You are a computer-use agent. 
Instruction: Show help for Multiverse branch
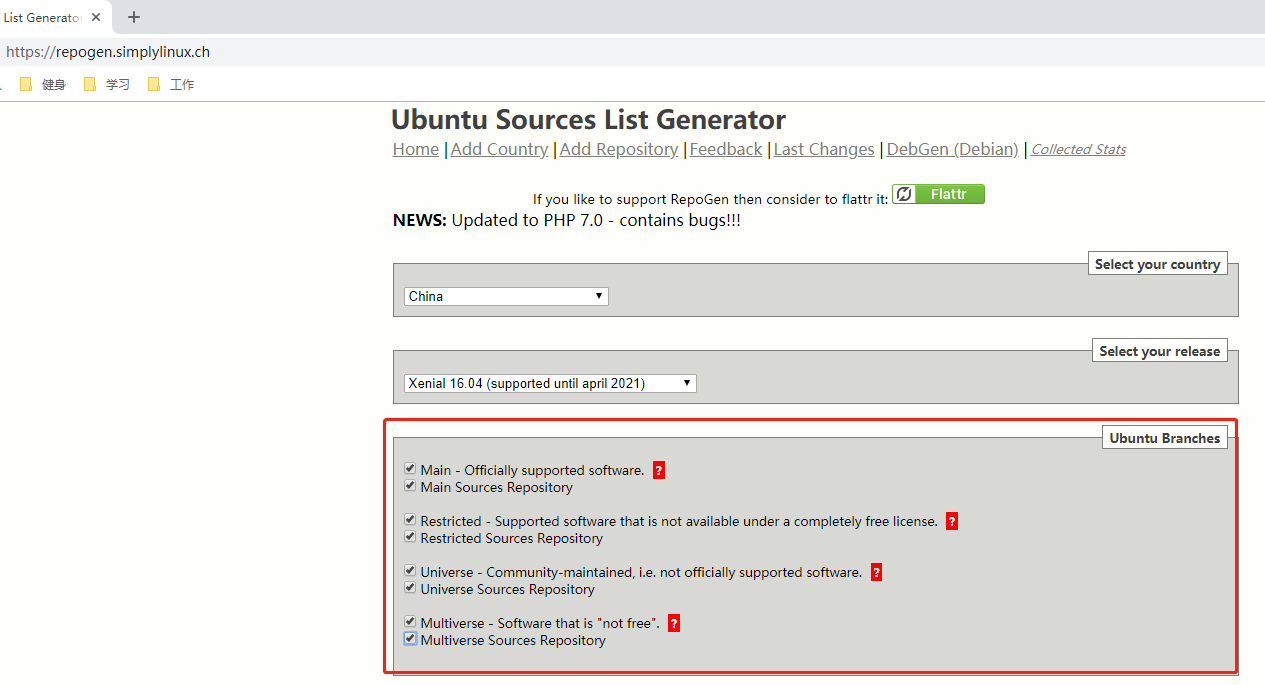[674, 623]
